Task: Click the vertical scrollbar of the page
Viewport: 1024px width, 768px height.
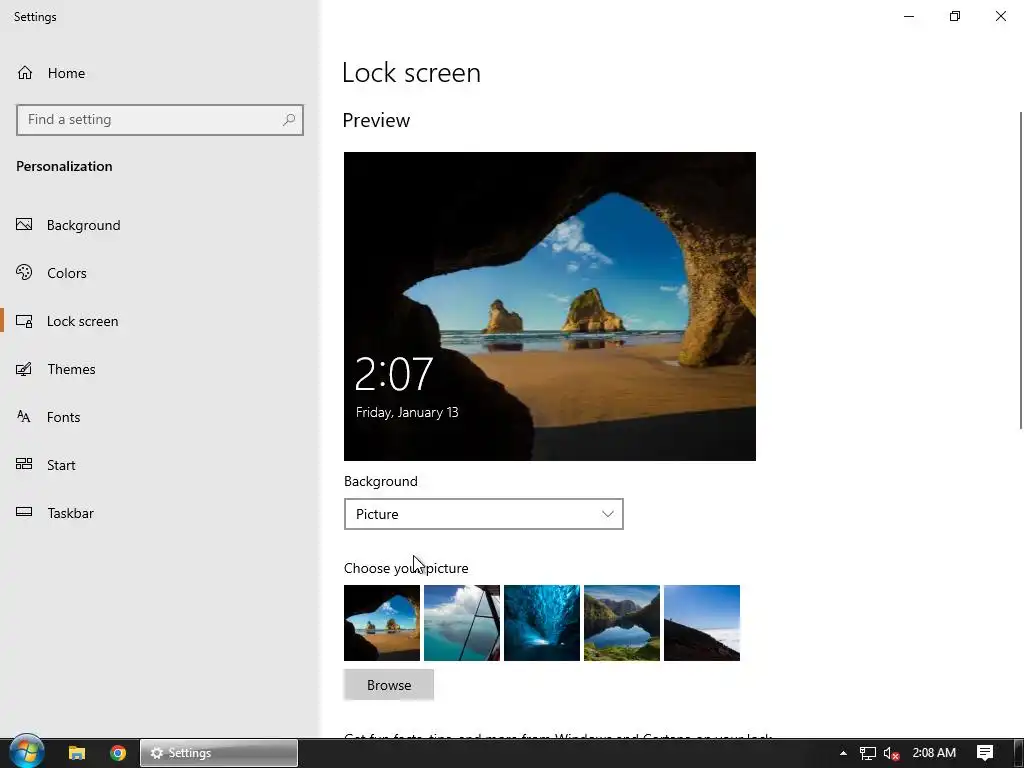Action: point(1021,270)
